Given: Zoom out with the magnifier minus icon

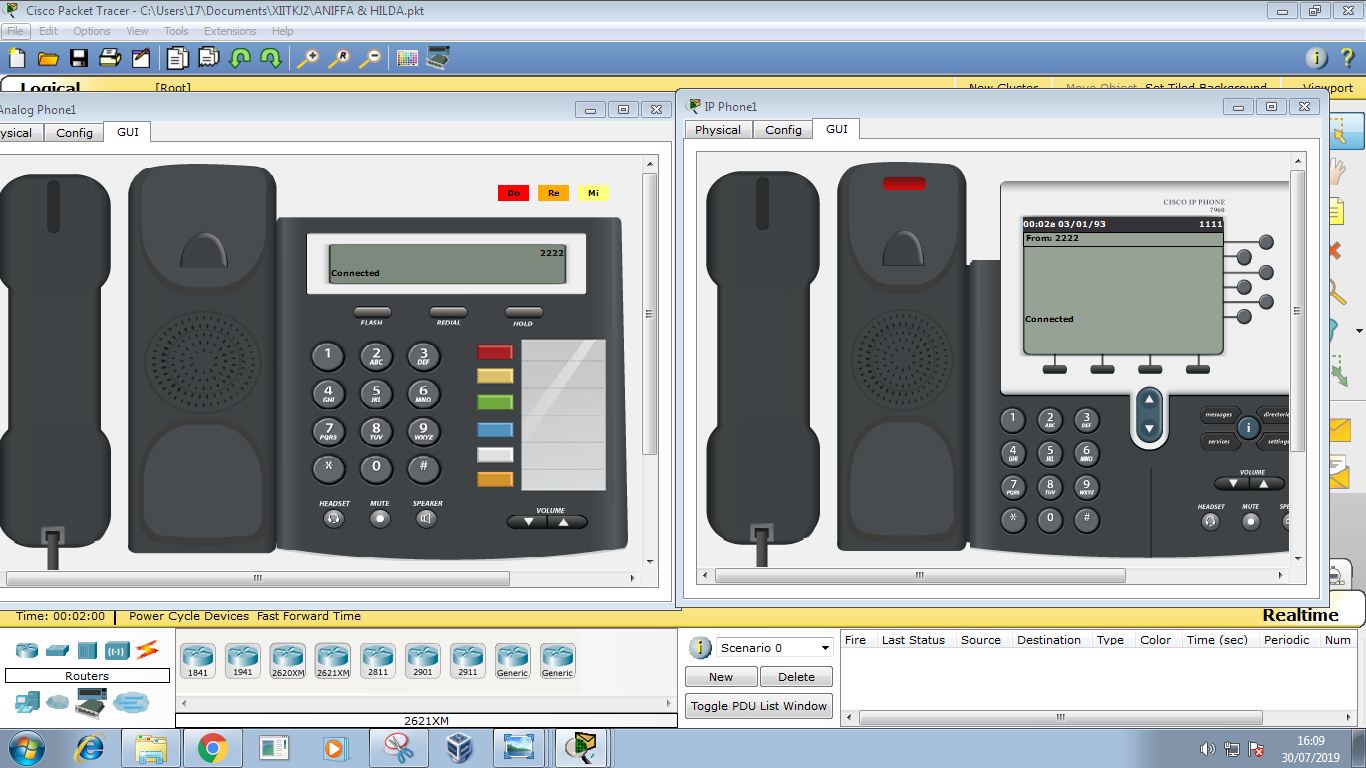Looking at the screenshot, I should [x=370, y=58].
